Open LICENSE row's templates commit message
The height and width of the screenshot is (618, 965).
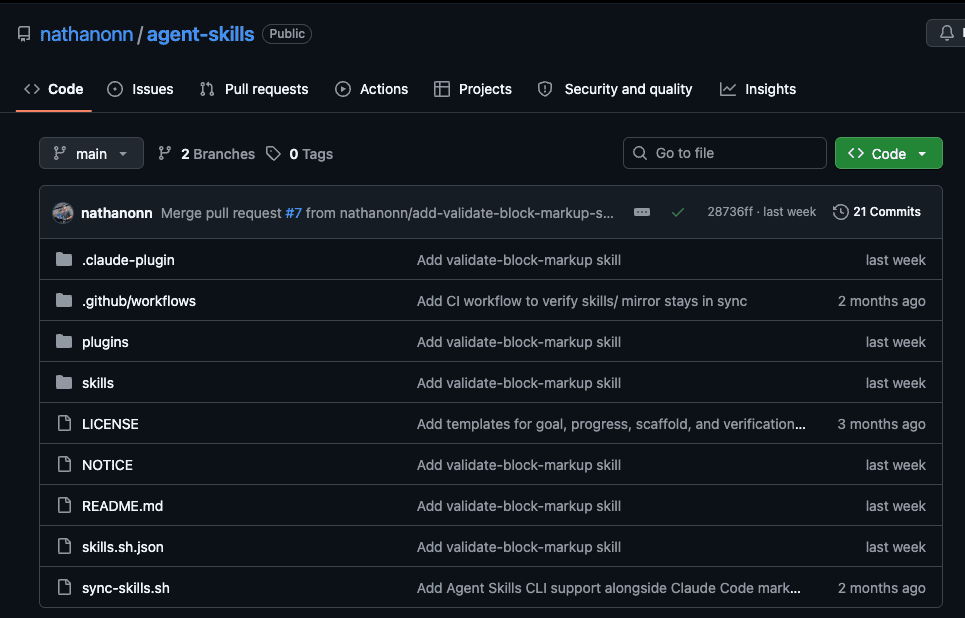(x=611, y=424)
